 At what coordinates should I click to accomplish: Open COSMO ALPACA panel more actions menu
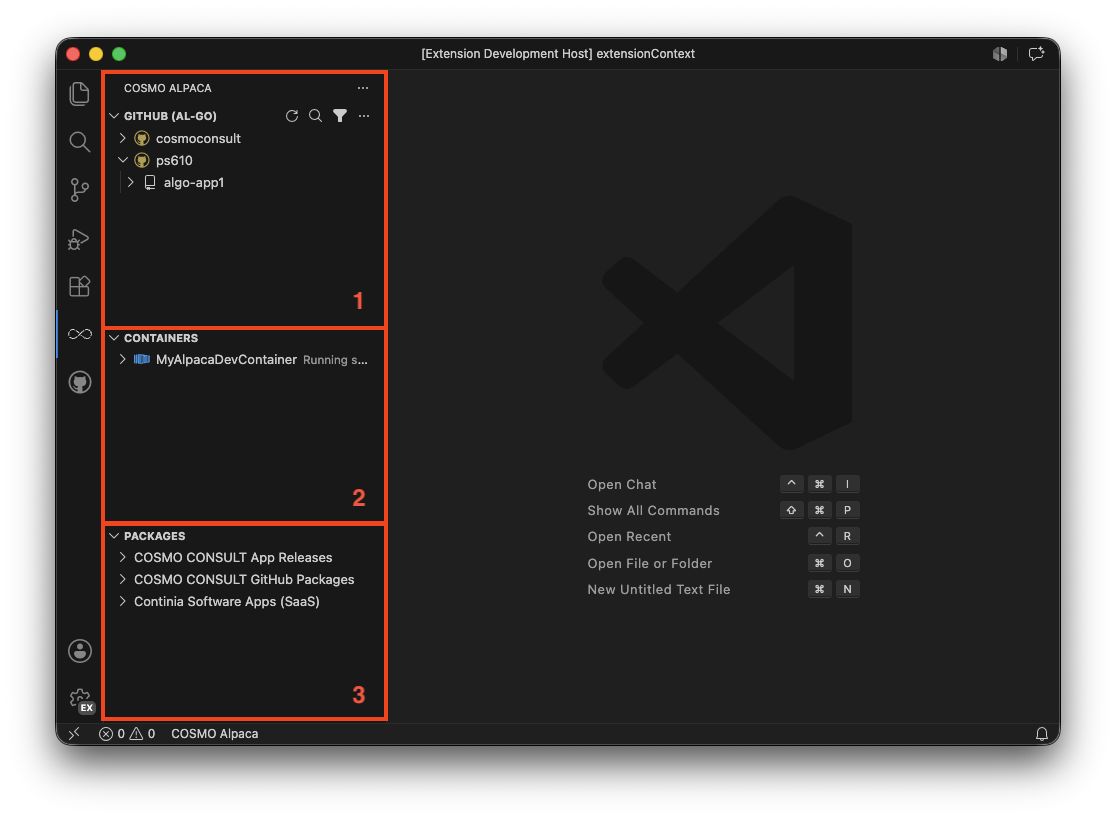tap(363, 88)
